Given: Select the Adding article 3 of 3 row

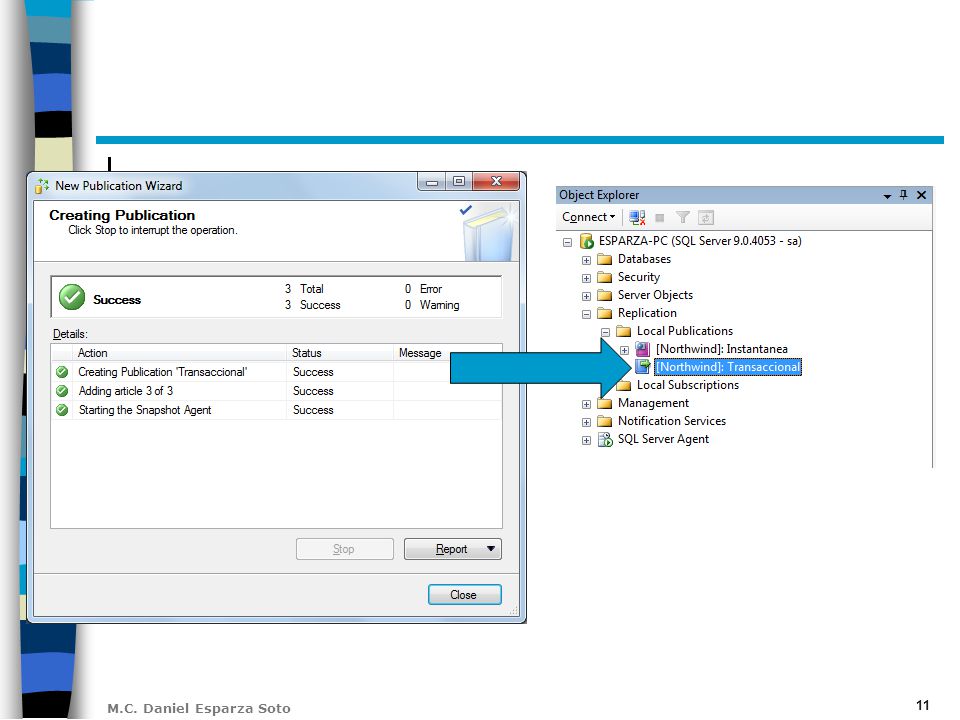Looking at the screenshot, I should pos(277,391).
